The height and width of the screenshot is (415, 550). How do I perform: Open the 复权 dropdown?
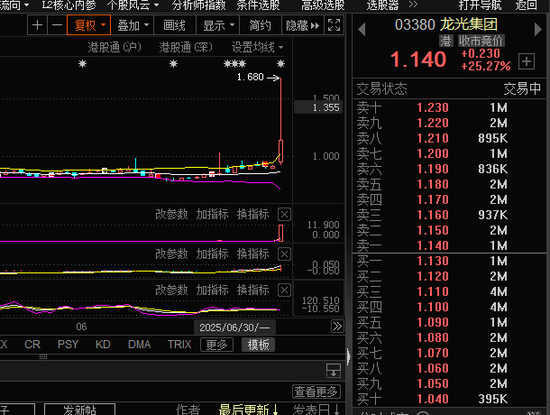pyautogui.click(x=89, y=25)
